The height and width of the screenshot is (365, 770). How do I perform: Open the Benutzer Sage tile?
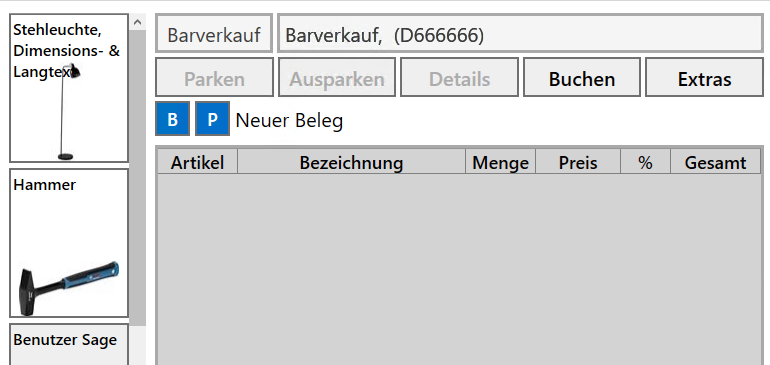click(x=69, y=344)
